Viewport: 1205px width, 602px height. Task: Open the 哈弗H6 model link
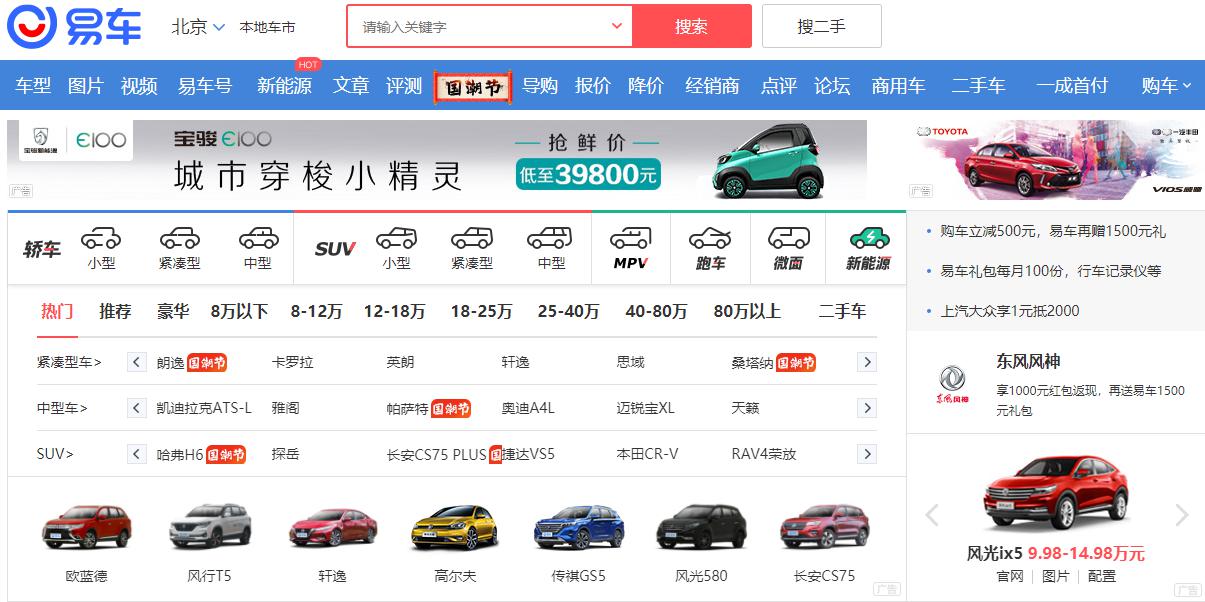(180, 454)
